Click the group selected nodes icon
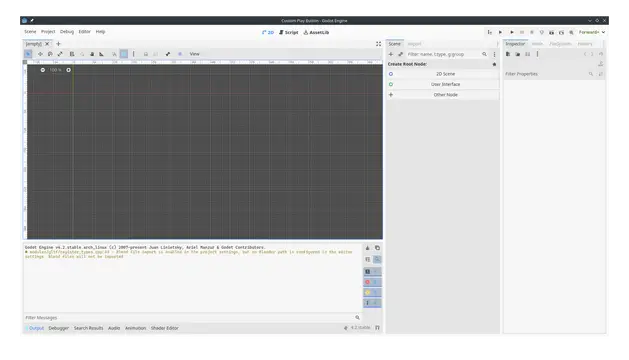The width and height of the screenshot is (629, 360). click(156, 54)
